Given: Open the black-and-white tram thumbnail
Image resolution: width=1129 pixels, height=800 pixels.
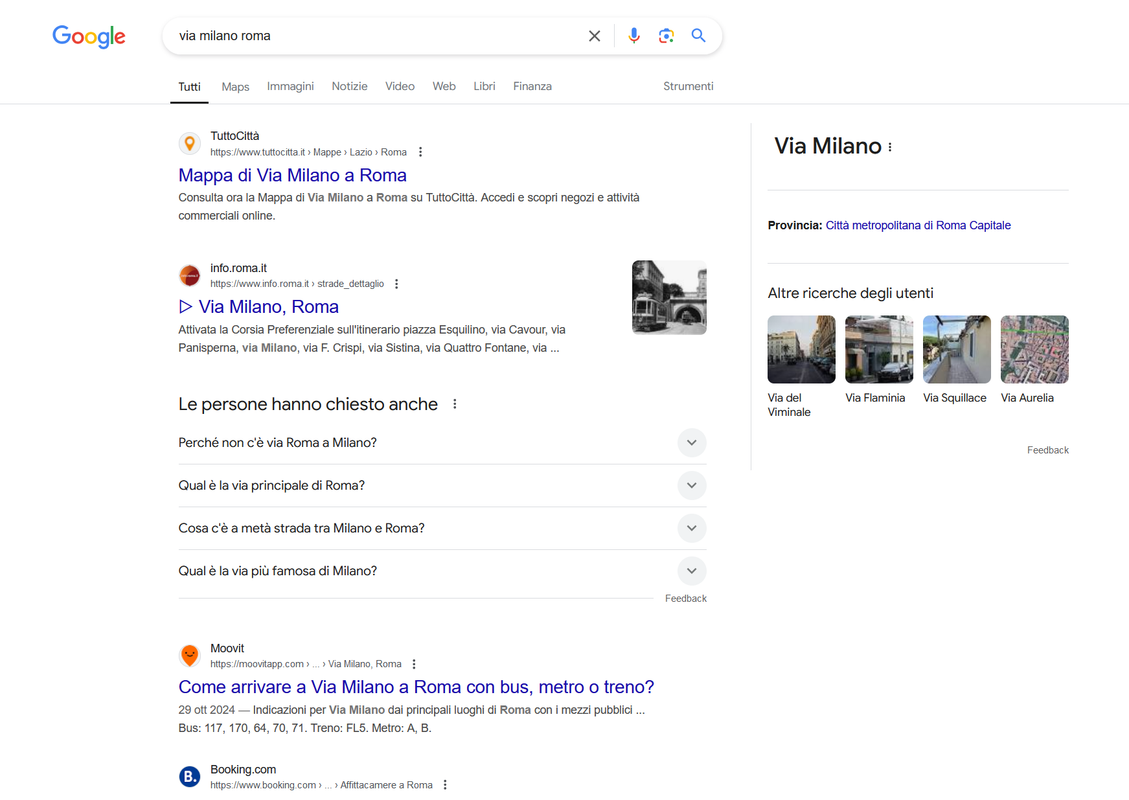Looking at the screenshot, I should (x=669, y=297).
